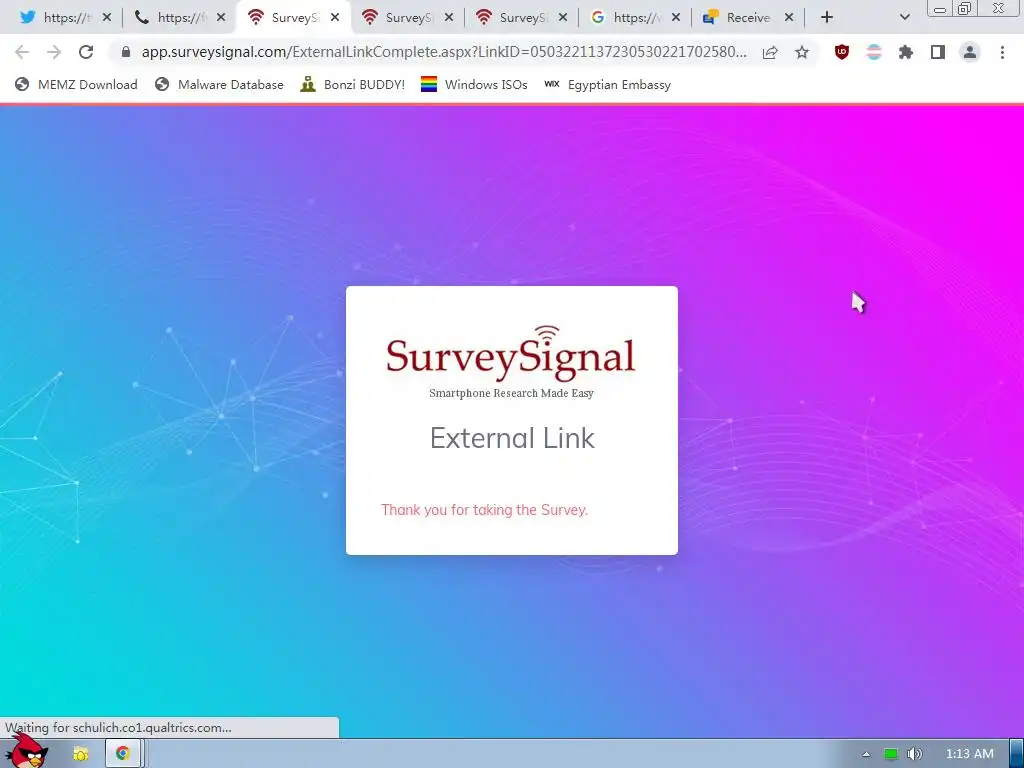The width and height of the screenshot is (1024, 768).
Task: Open a new browser tab
Action: [x=827, y=18]
